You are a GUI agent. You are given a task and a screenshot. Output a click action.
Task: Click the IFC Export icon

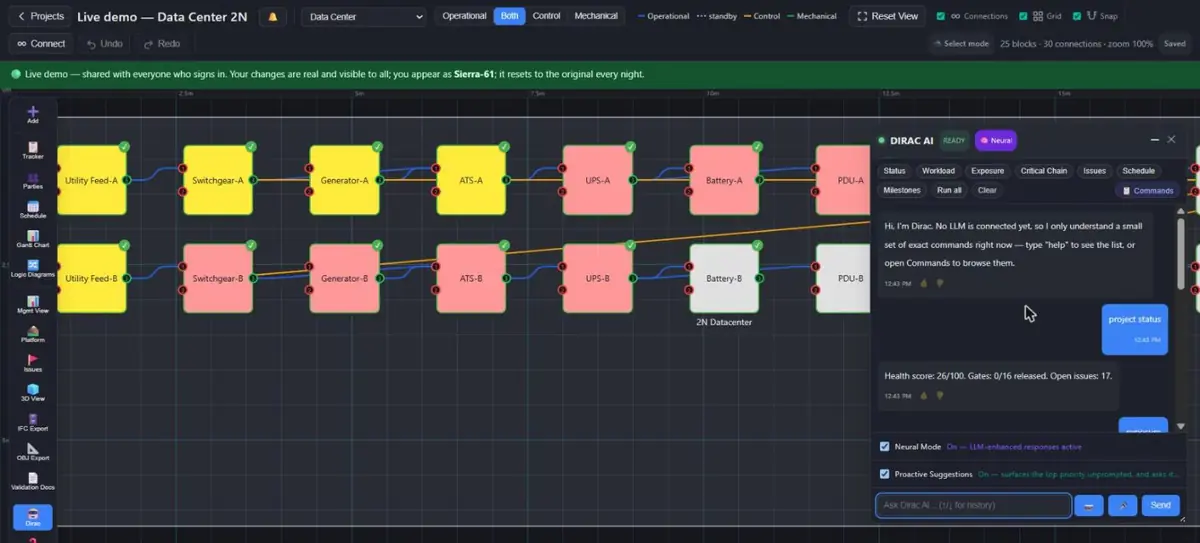click(x=33, y=422)
